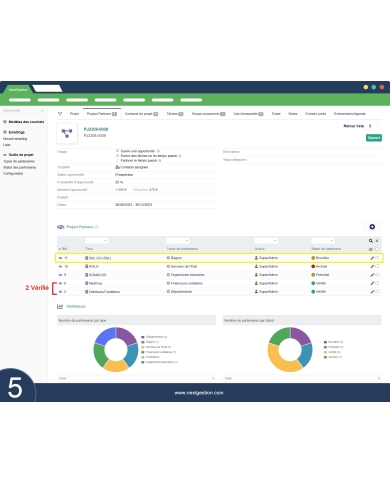Image resolution: width=390 pixels, height=484 pixels.
Task: Click the Project Partners section handshake icon
Action: pyautogui.click(x=60, y=227)
